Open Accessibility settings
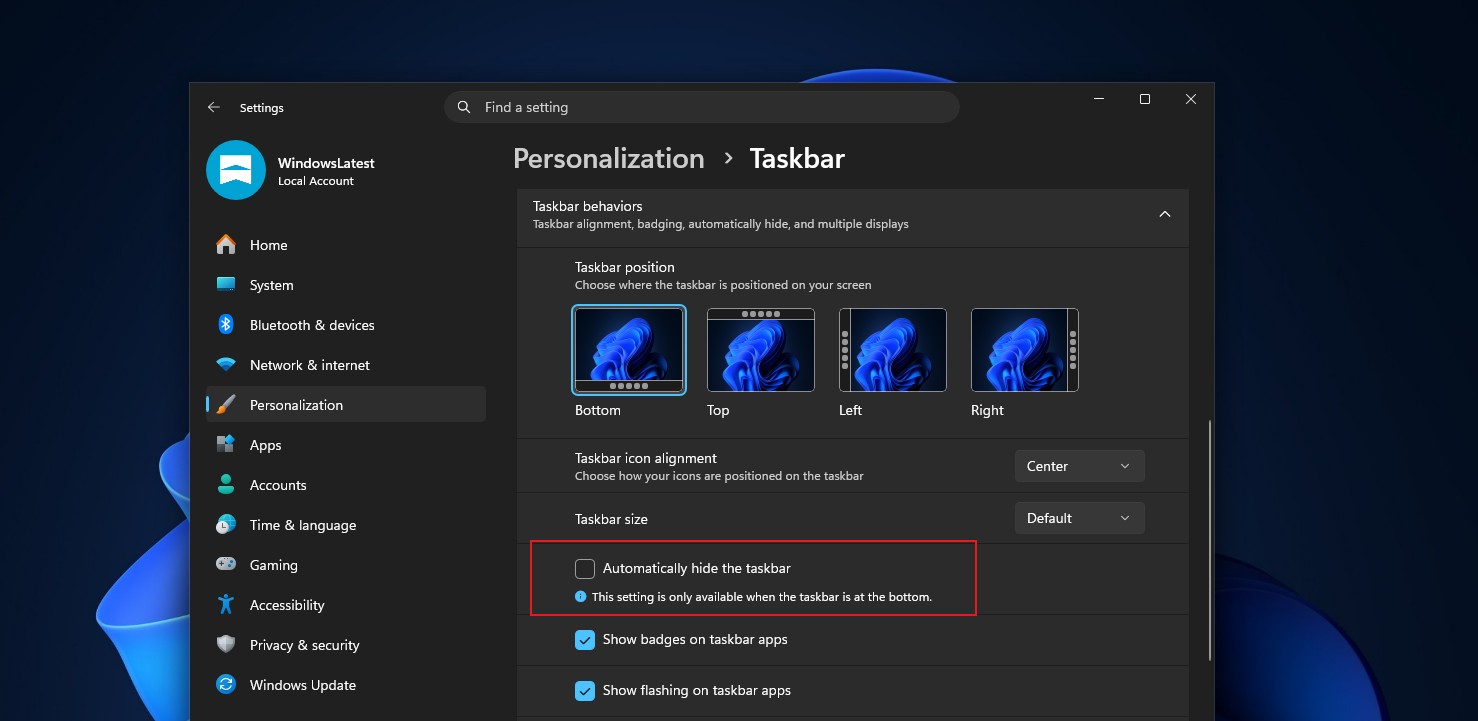Screen dimensions: 1478x721 (346, 605)
